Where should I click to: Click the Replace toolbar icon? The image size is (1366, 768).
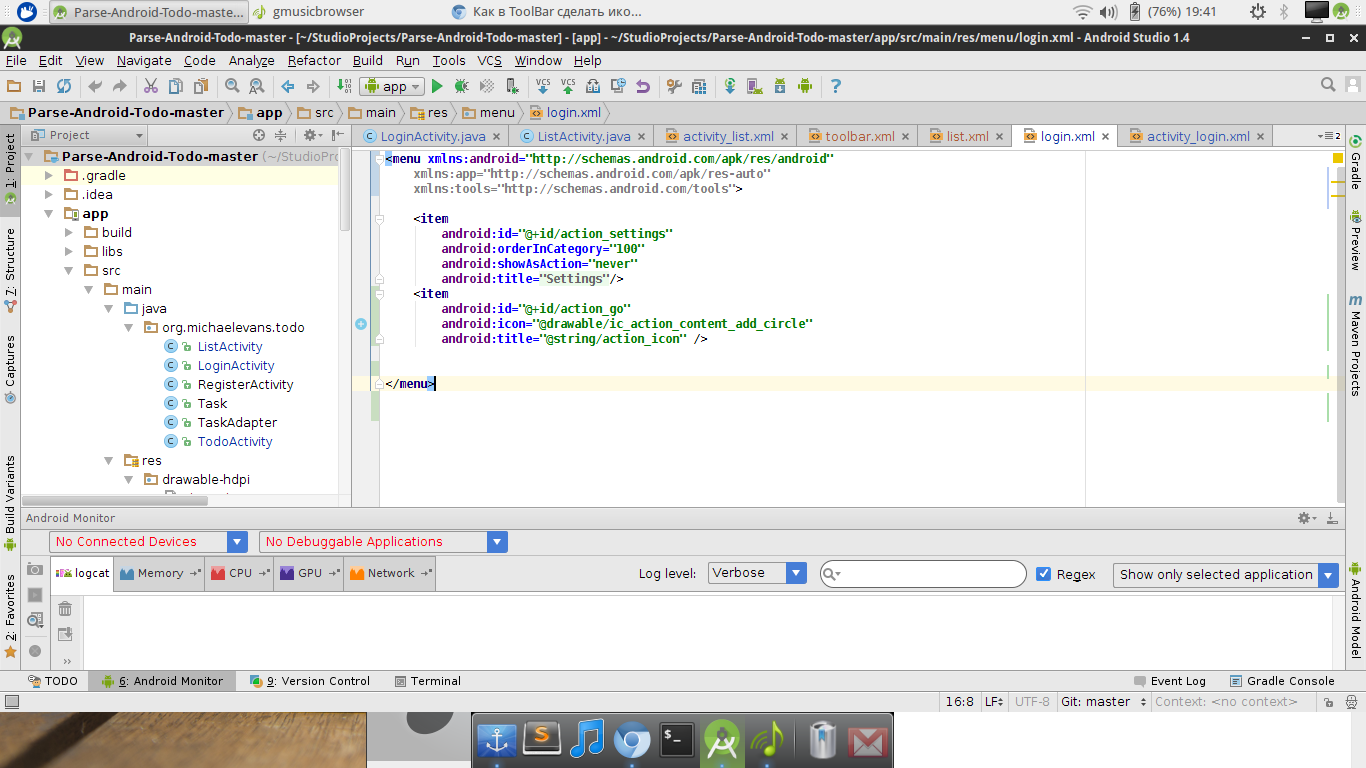point(256,87)
